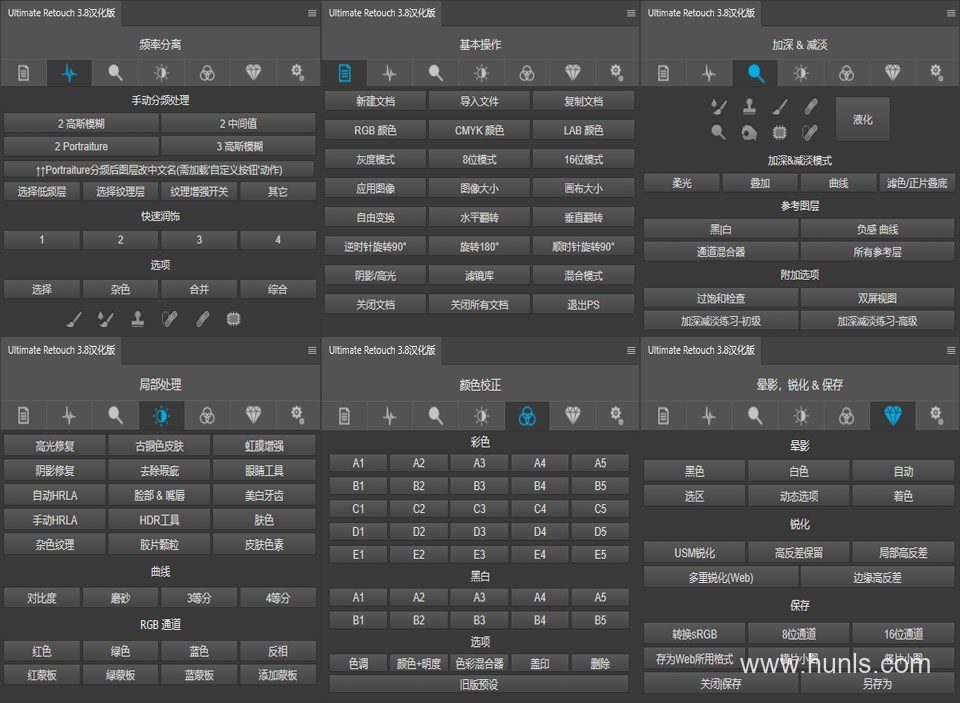Run the 2 Portraiture frequency separation
Screen dimensions: 960x703
point(81,146)
